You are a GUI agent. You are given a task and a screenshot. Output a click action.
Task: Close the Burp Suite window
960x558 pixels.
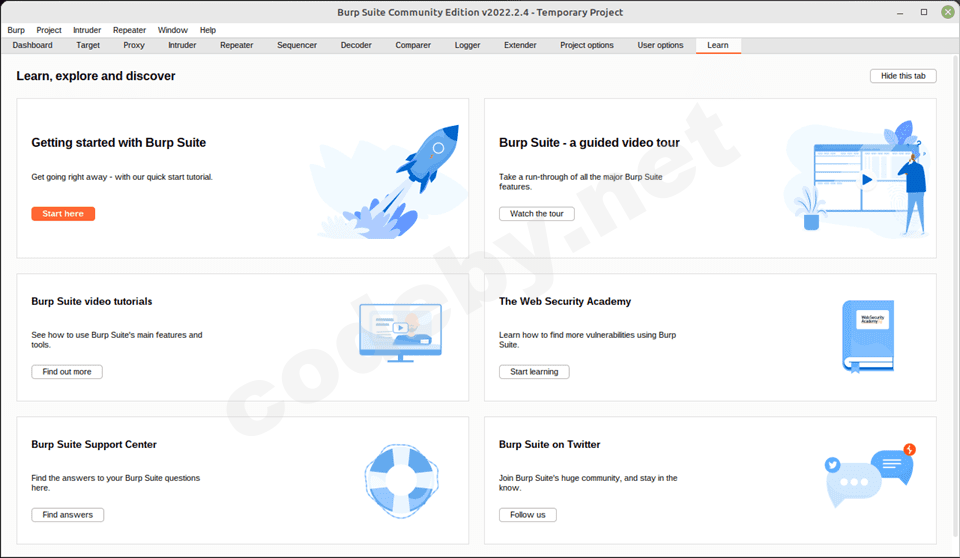tap(948, 12)
